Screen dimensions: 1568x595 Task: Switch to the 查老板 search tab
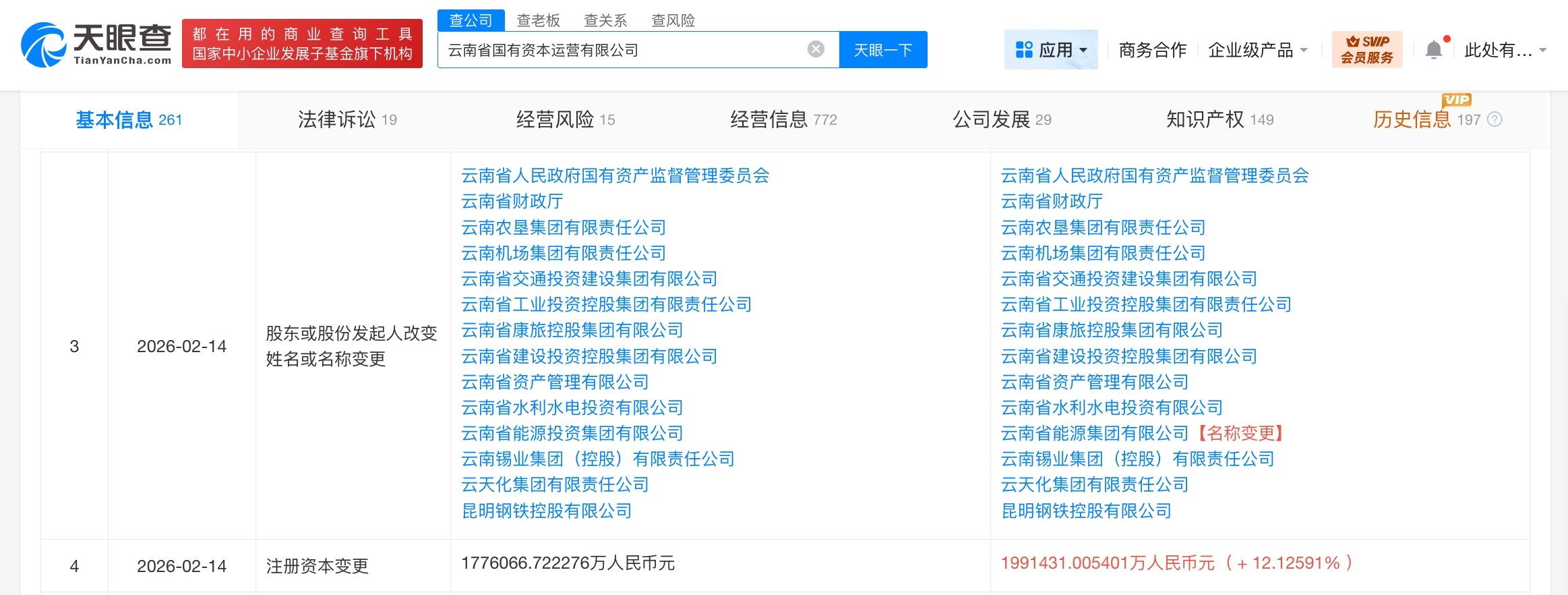coord(538,20)
